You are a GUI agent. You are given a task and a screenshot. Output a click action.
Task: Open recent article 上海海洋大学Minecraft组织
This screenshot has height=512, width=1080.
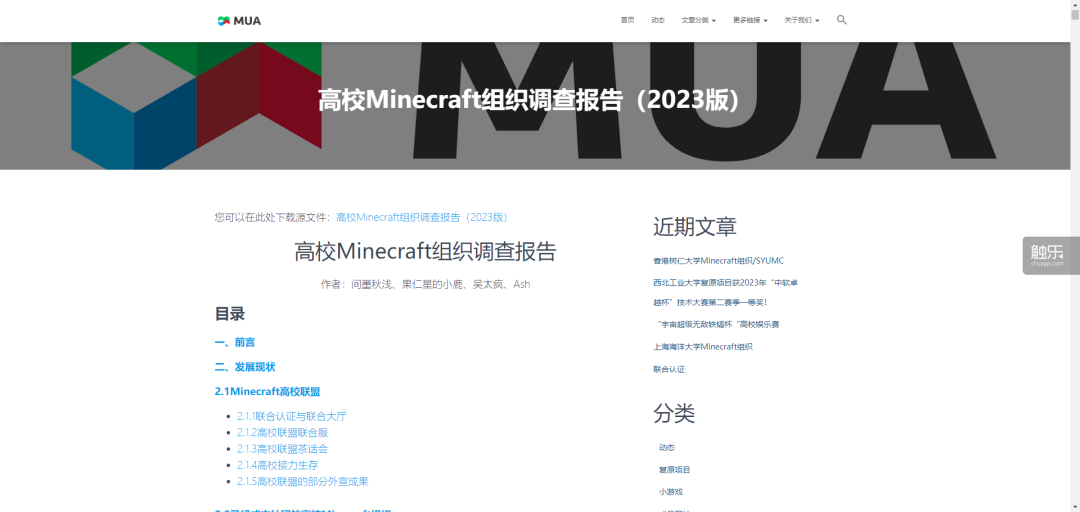703,347
